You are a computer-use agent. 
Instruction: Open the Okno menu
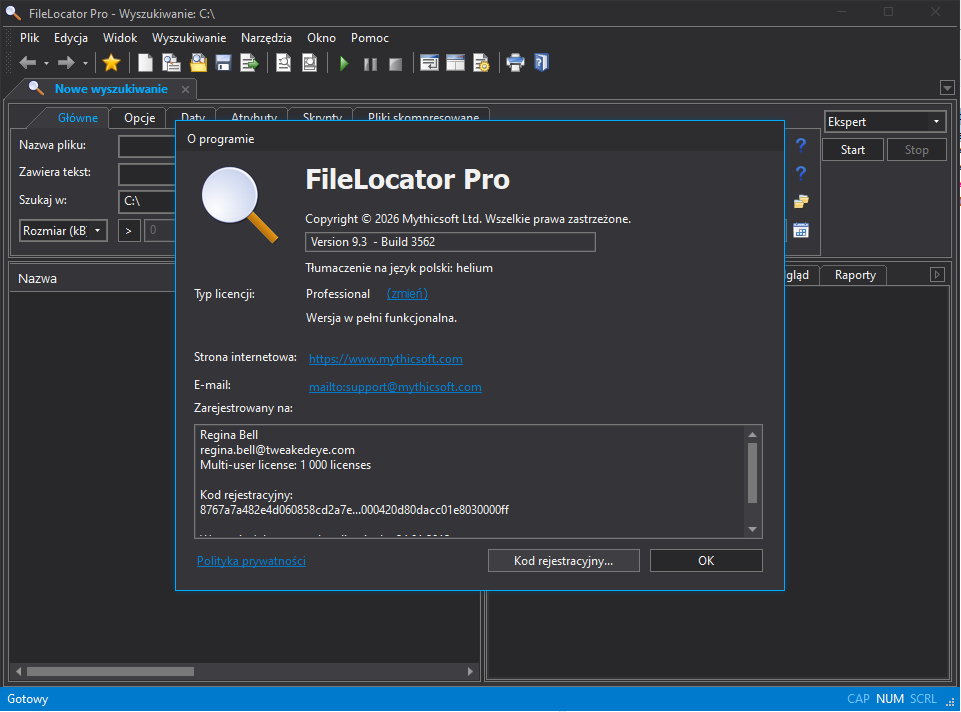[321, 38]
